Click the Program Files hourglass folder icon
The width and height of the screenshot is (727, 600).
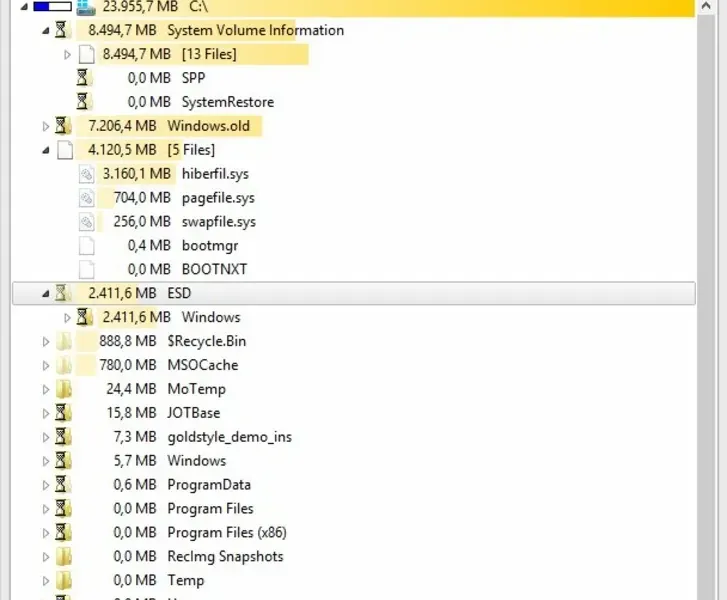(63, 509)
